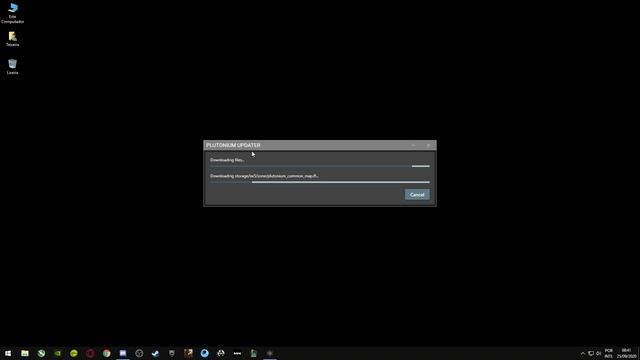Click the "Downloading files..." status text
Screen dimensions: 640x360
point(227,160)
